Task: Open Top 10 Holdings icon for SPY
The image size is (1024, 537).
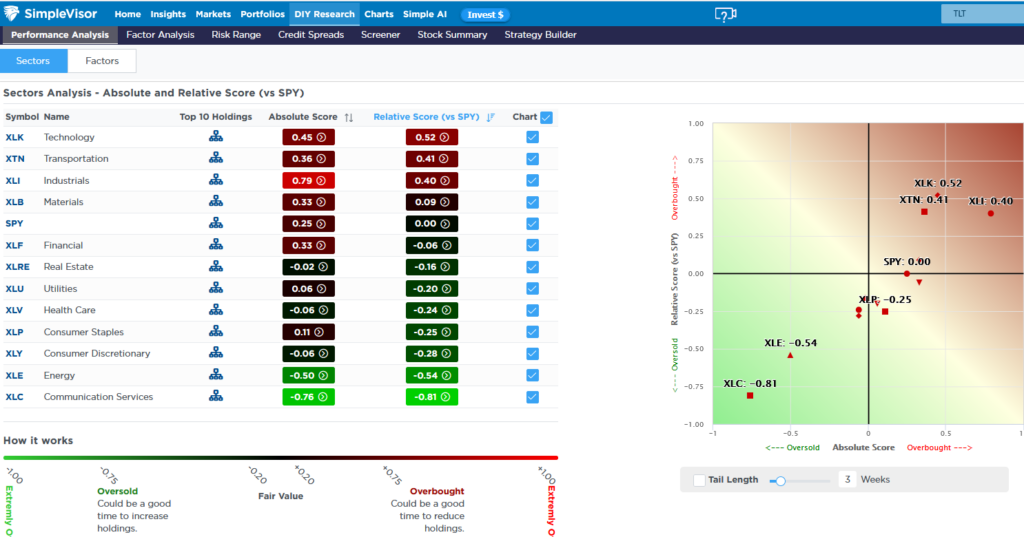Action: coord(216,223)
